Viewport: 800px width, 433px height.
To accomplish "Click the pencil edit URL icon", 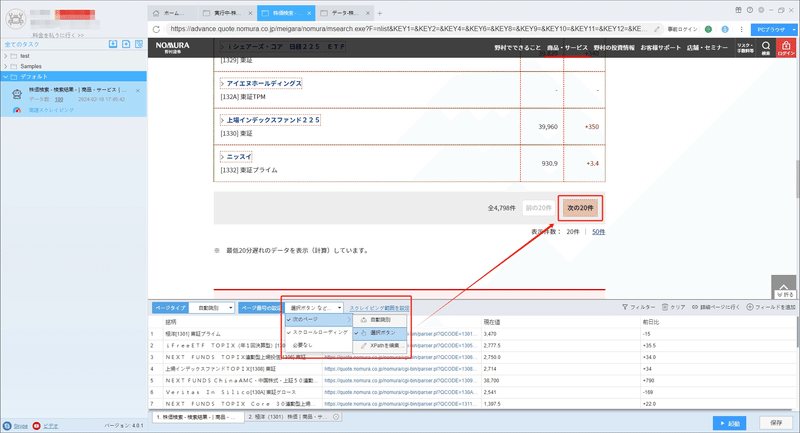I will pyautogui.click(x=657, y=30).
